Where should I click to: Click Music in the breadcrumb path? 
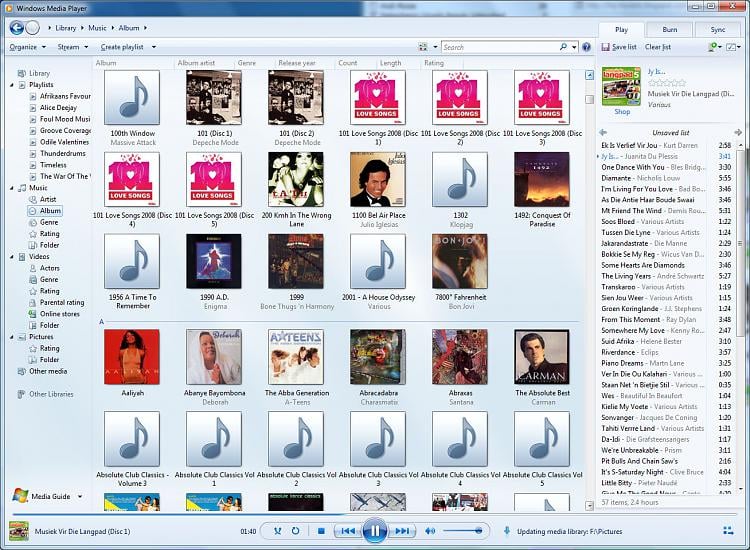pos(97,28)
